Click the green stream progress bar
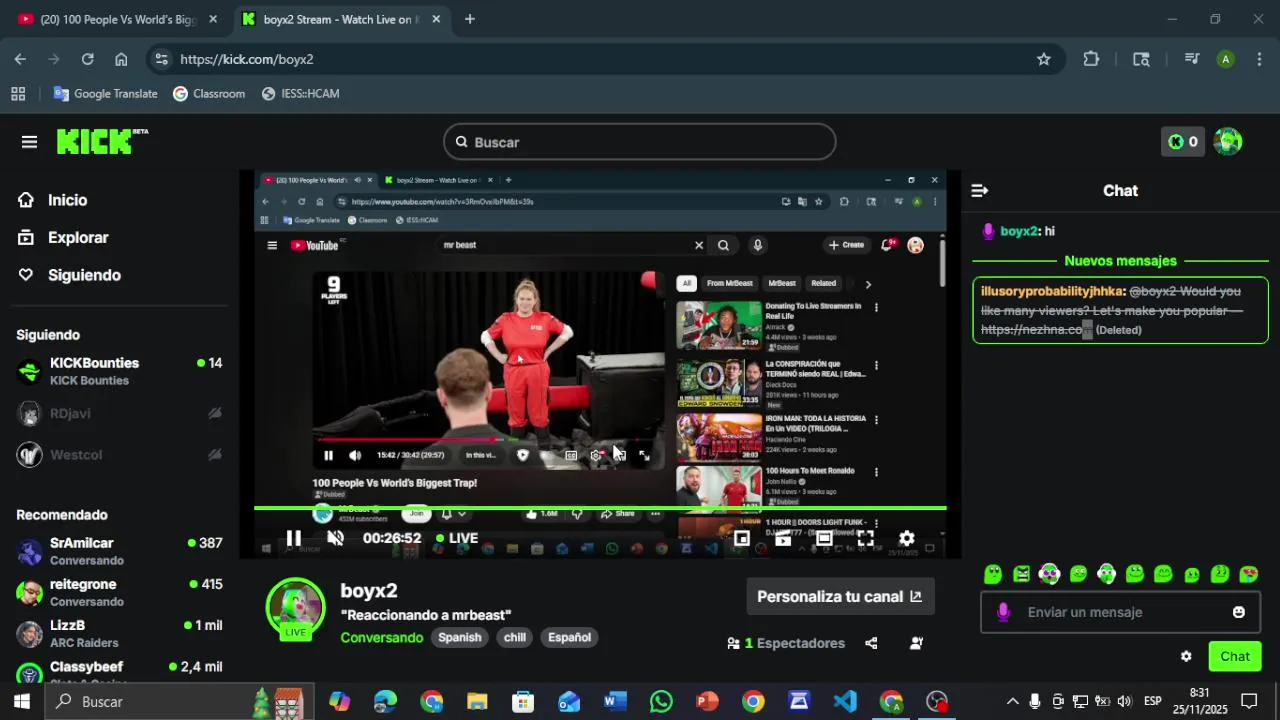Screen dimensions: 1280x720 pos(600,508)
